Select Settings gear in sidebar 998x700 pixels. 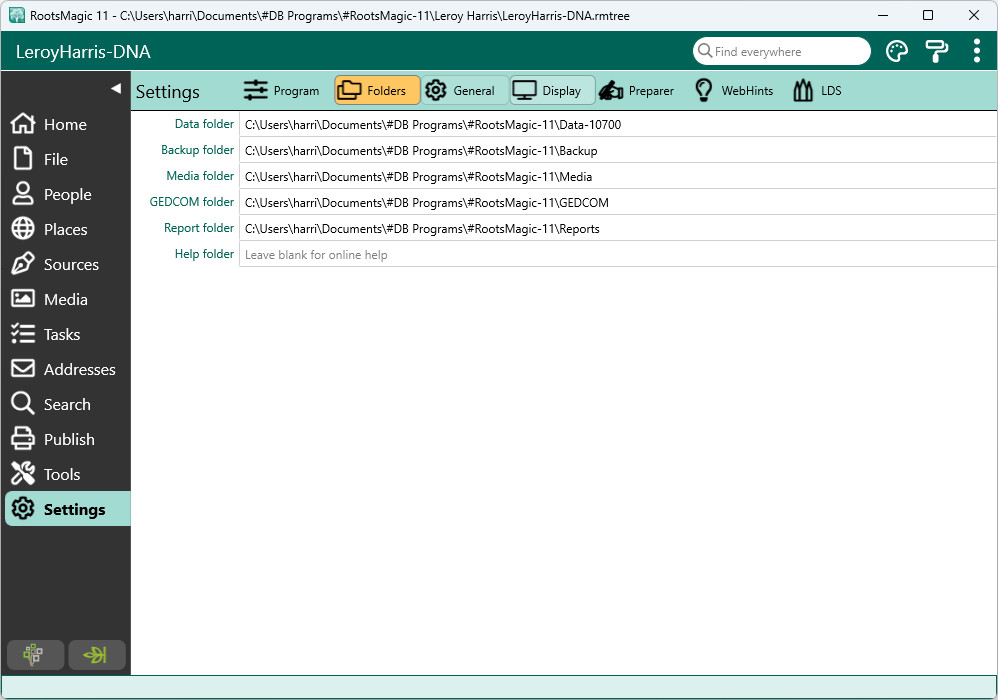tap(23, 509)
